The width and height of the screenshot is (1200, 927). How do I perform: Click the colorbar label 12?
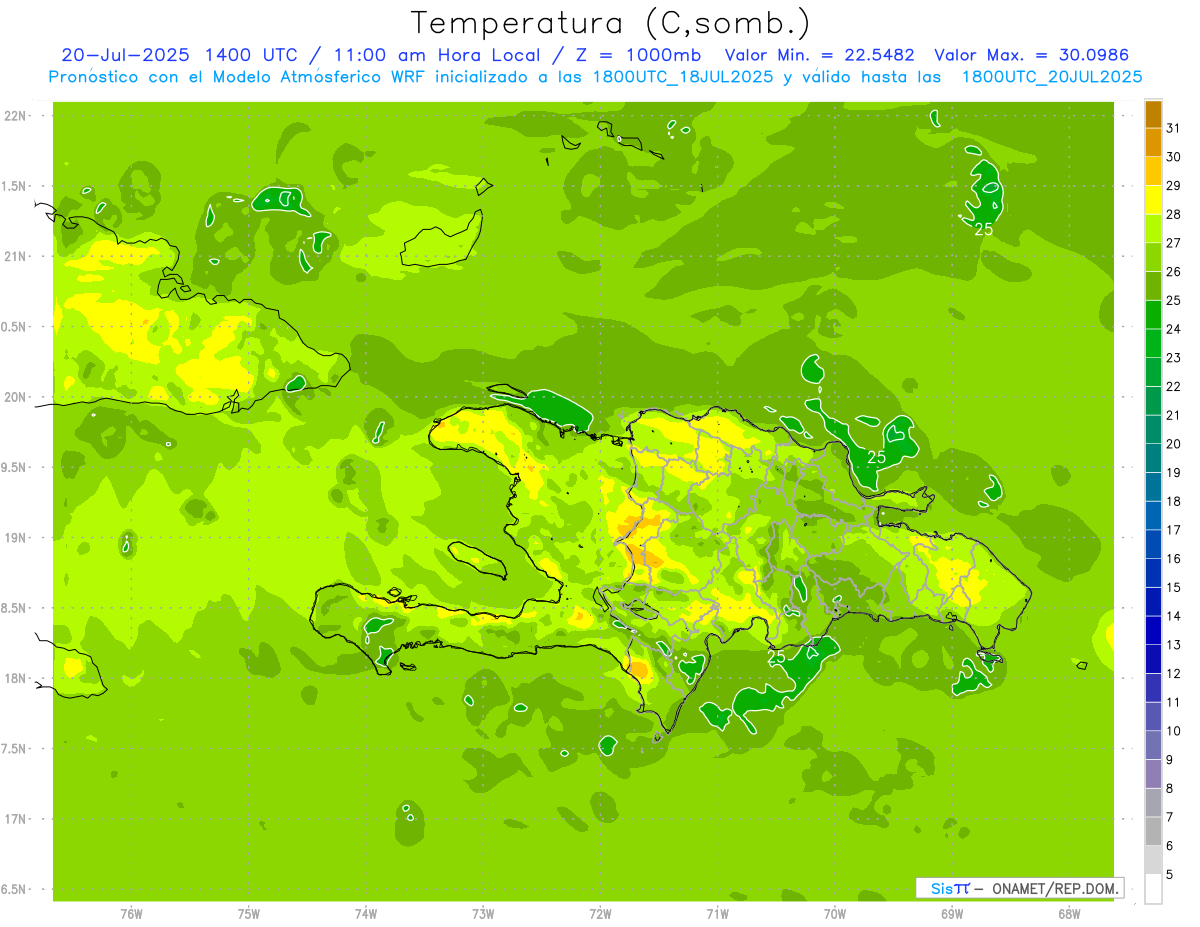coord(1174,673)
